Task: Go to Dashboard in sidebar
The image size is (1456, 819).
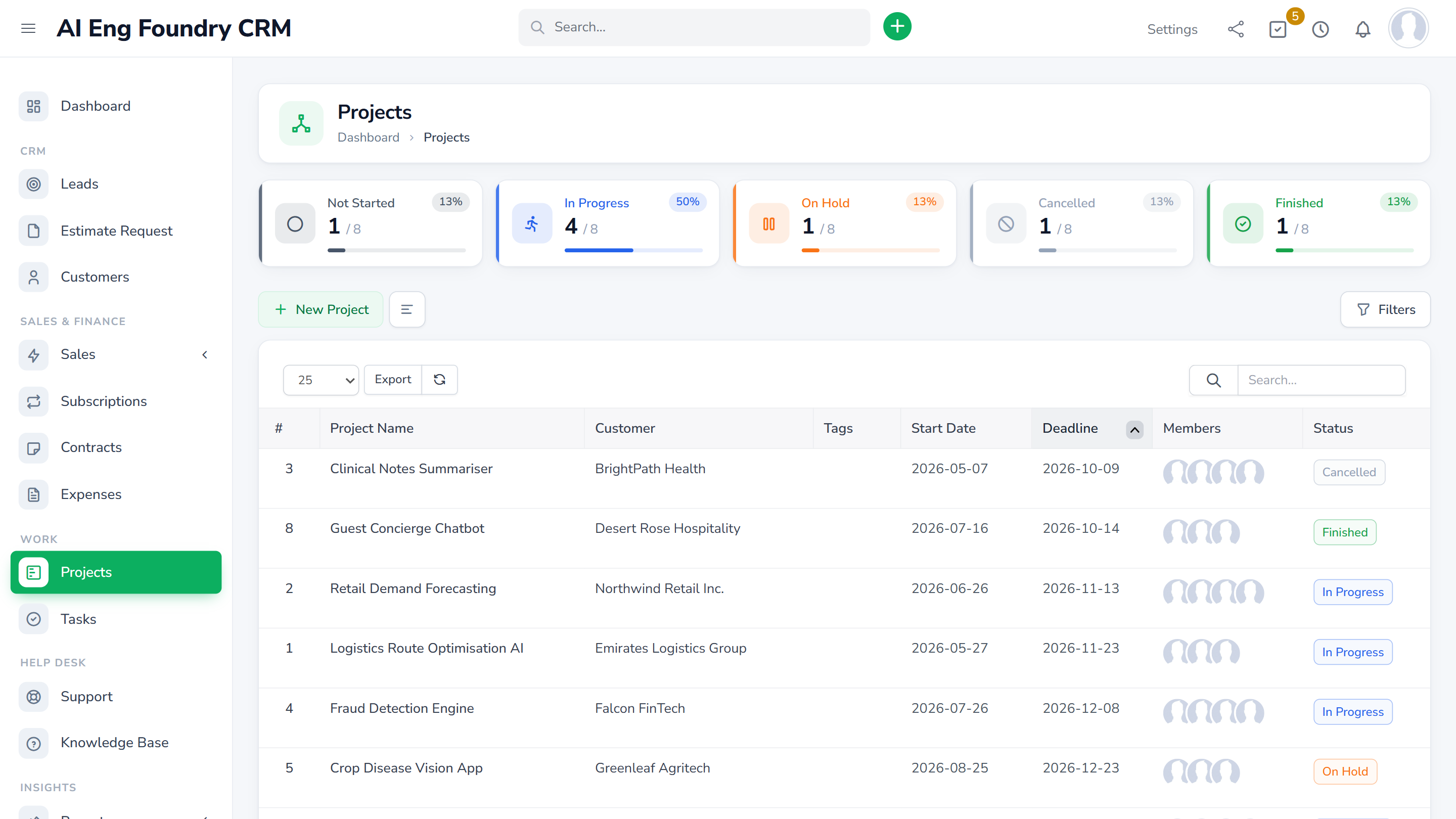Action: tap(116, 106)
